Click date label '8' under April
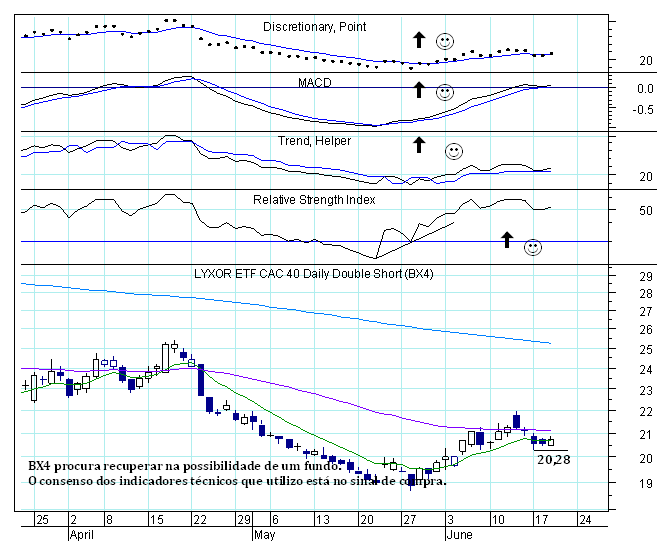 [x=109, y=520]
